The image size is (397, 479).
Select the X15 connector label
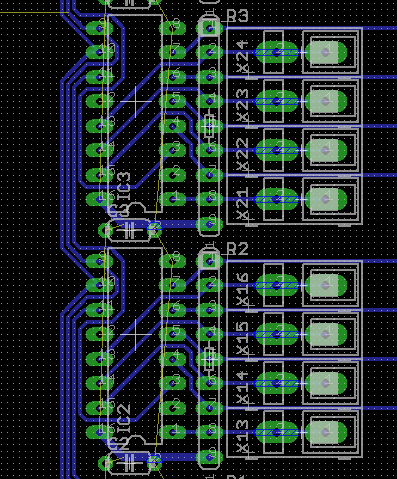click(243, 339)
